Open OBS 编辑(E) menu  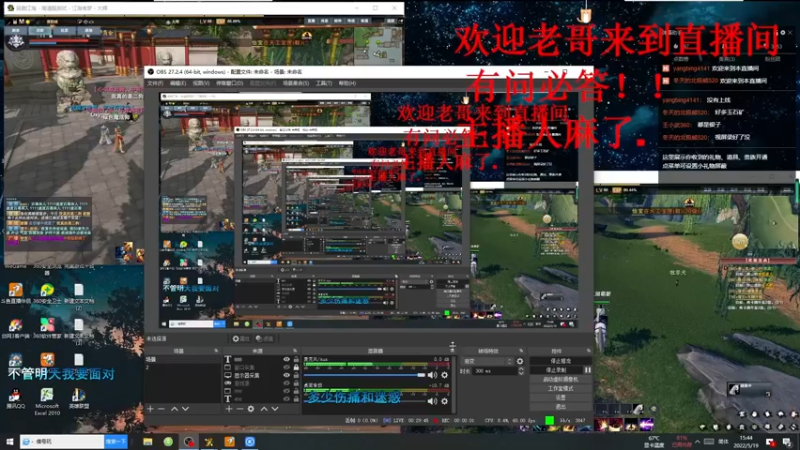[178, 83]
